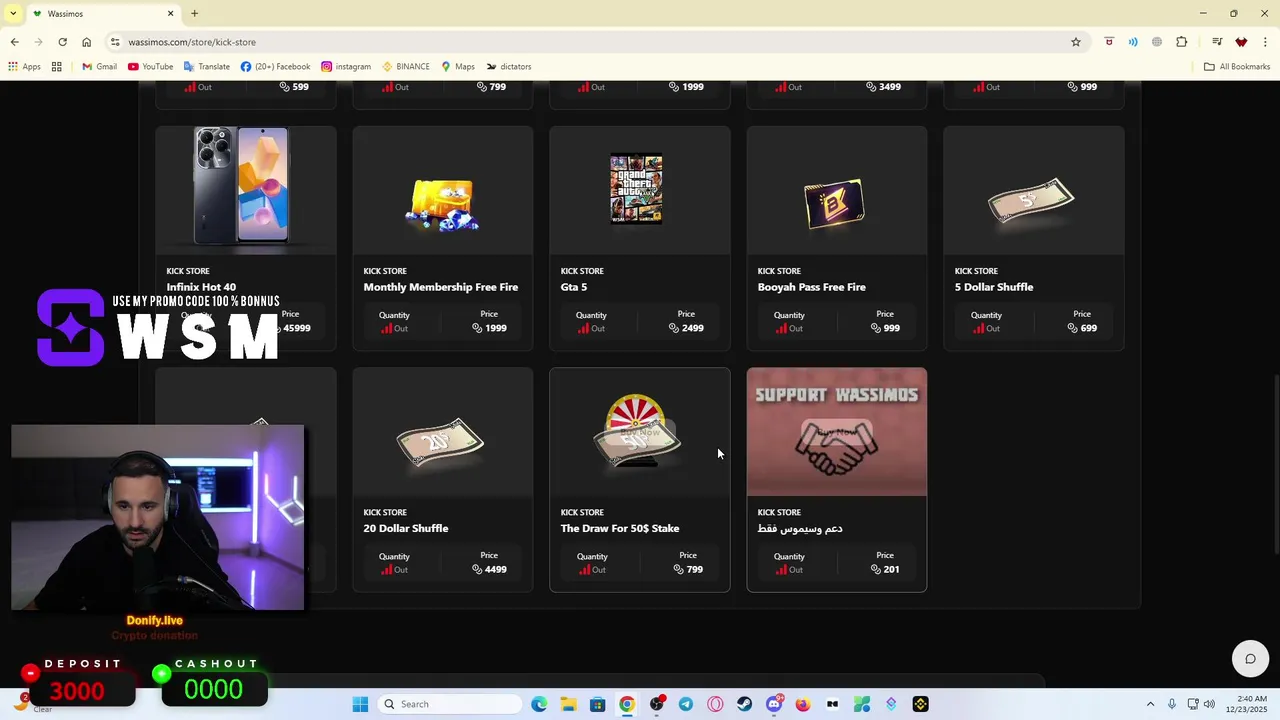1280x720 pixels.
Task: Open Telegram from the taskbar
Action: tap(685, 704)
